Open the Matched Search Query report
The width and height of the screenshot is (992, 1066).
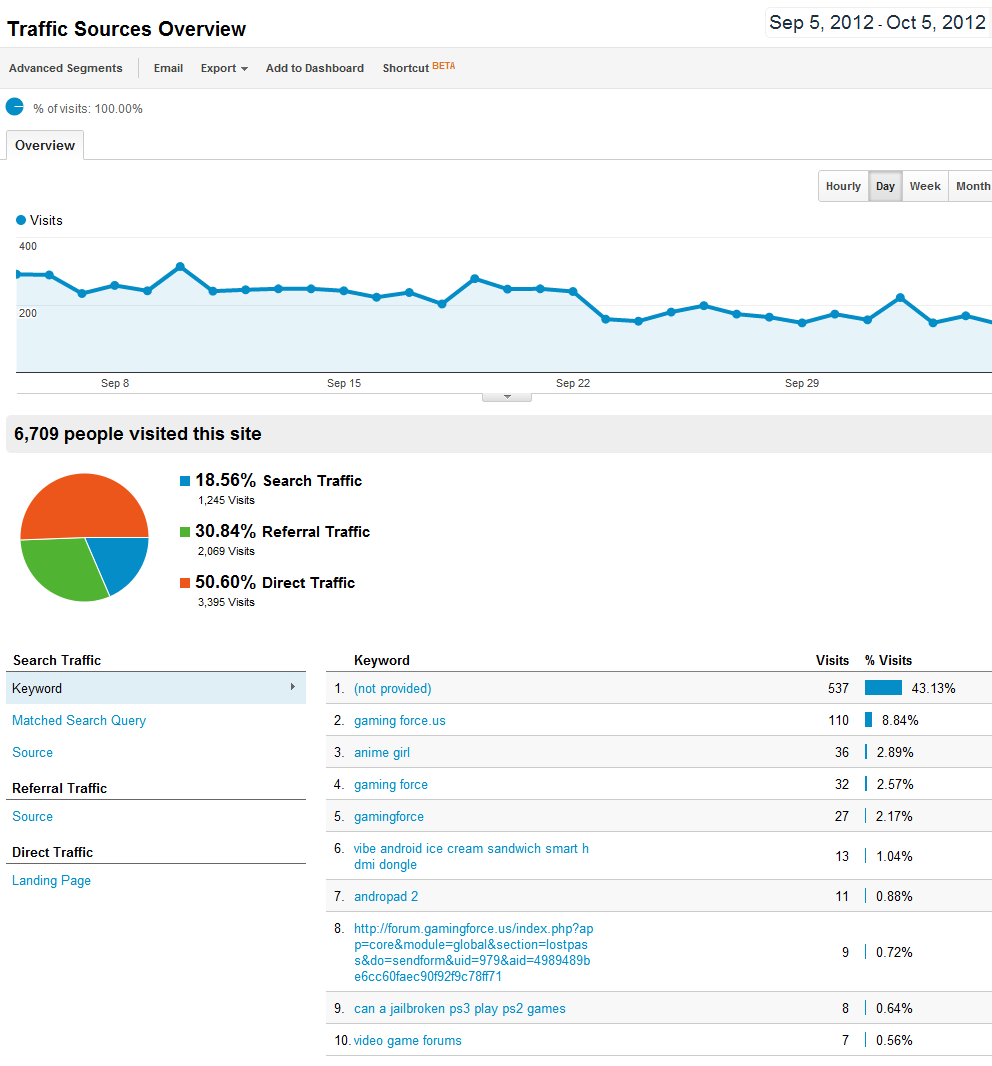coord(79,720)
